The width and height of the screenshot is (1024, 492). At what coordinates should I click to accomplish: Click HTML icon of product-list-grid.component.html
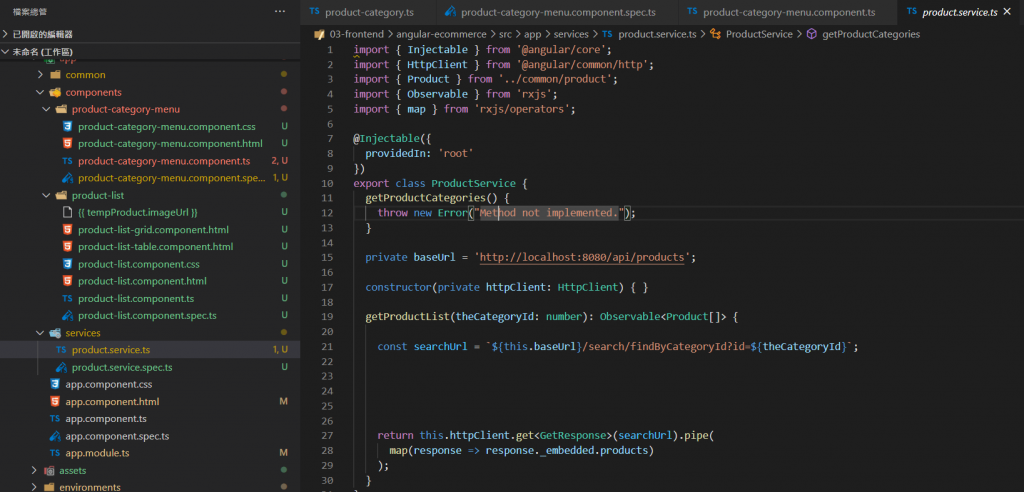coord(67,229)
